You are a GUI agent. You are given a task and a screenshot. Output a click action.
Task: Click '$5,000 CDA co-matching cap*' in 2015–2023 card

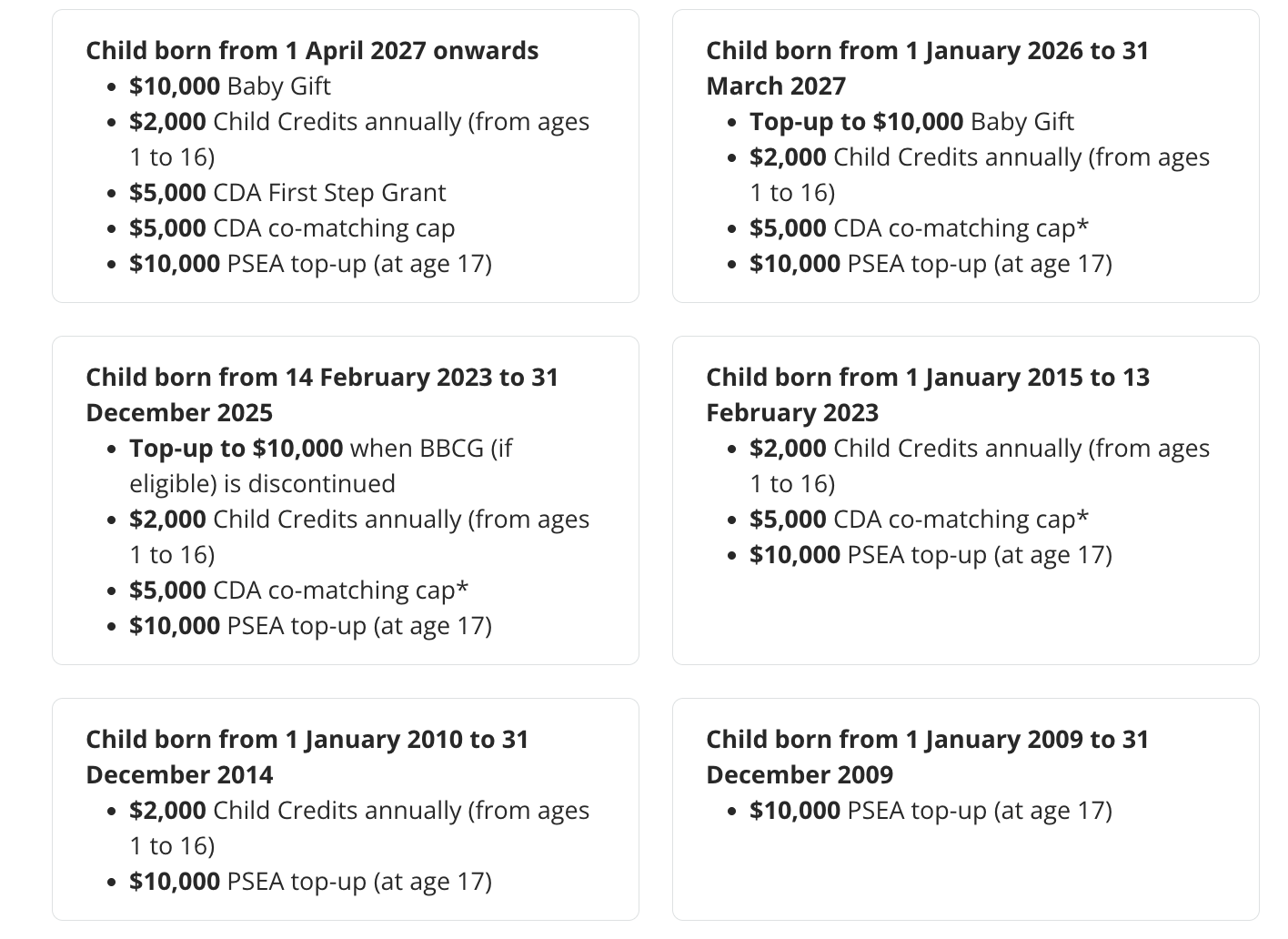pyautogui.click(x=919, y=519)
